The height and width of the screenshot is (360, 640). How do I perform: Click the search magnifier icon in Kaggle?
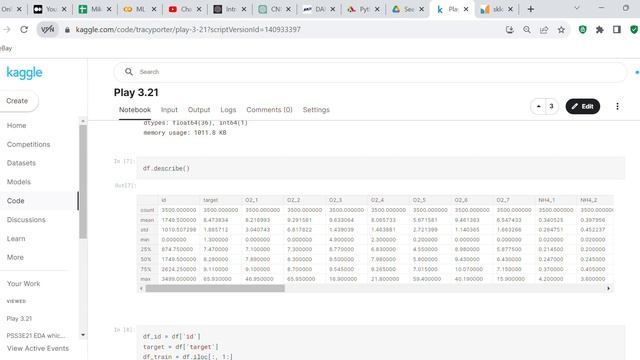click(x=129, y=72)
